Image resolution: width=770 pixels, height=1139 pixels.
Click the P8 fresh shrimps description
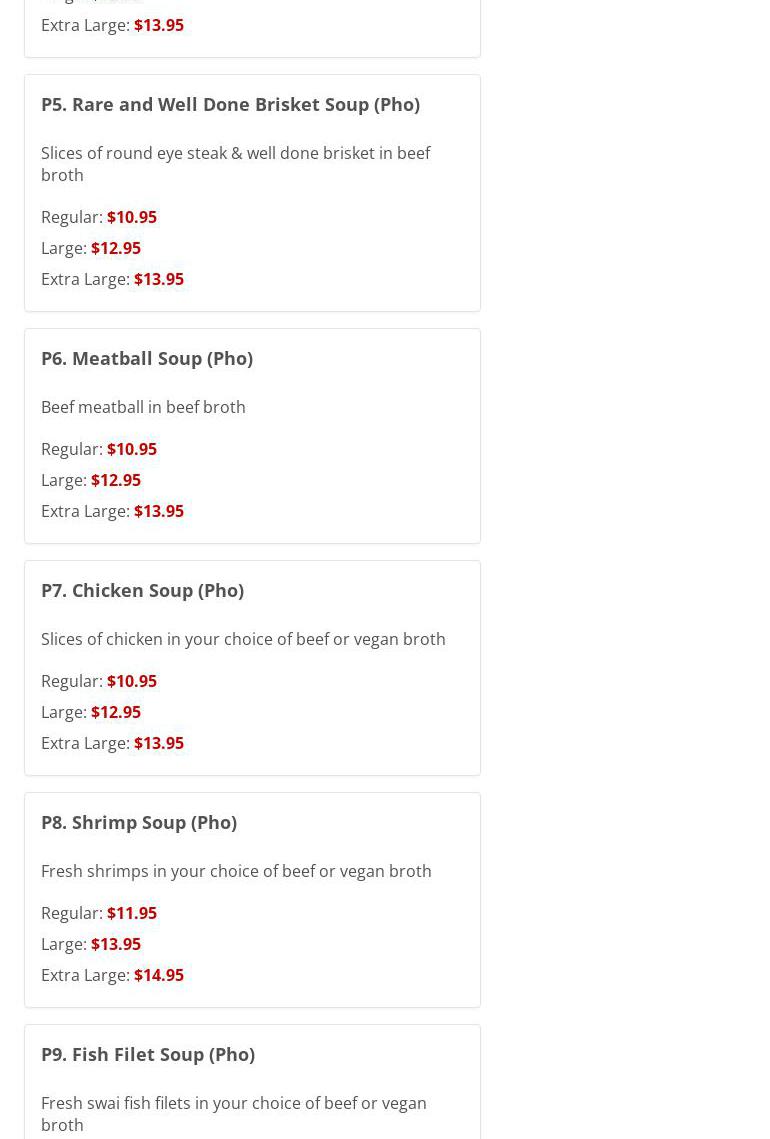[x=236, y=871]
